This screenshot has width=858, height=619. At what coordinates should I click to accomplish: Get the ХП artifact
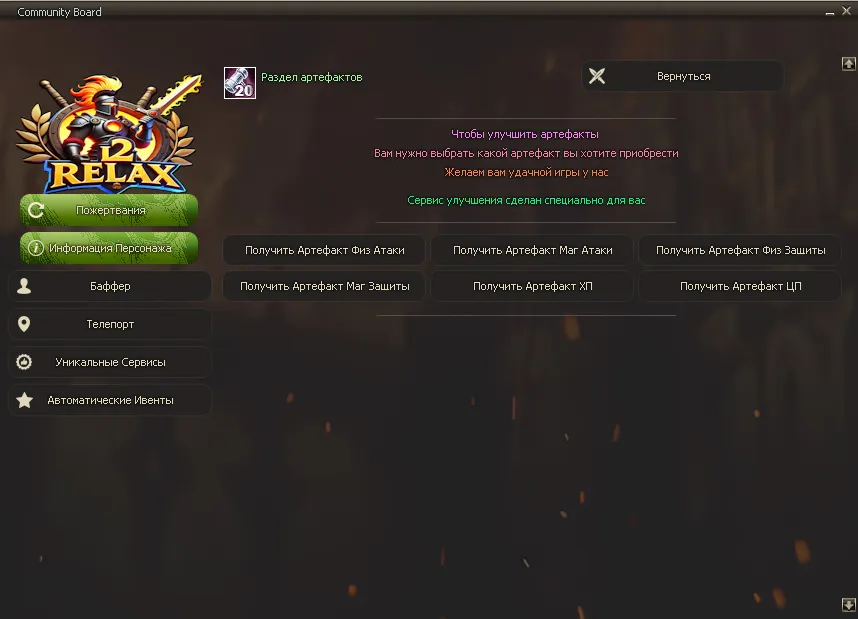click(x=532, y=286)
